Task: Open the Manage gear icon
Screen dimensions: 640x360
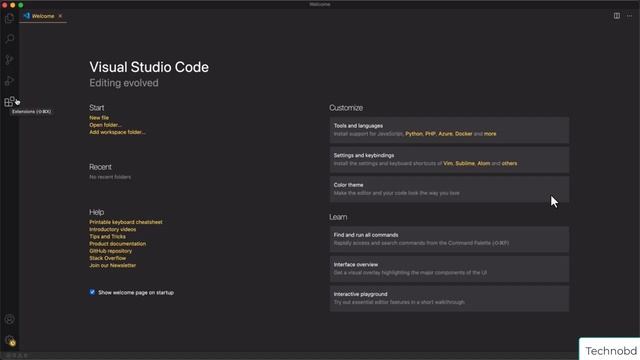Action: click(x=10, y=340)
